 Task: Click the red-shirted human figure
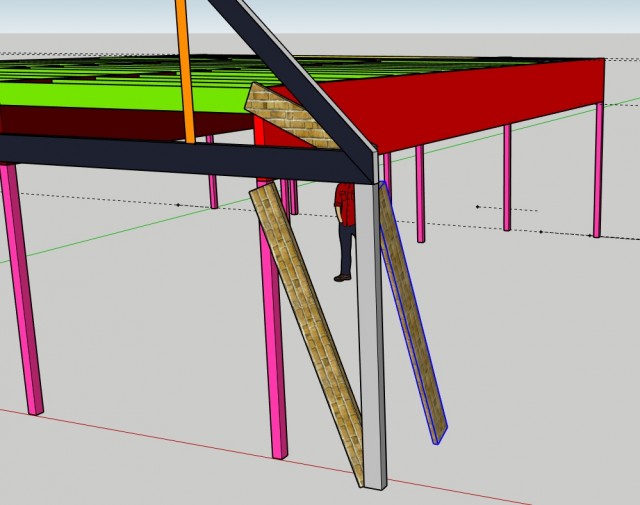click(345, 233)
